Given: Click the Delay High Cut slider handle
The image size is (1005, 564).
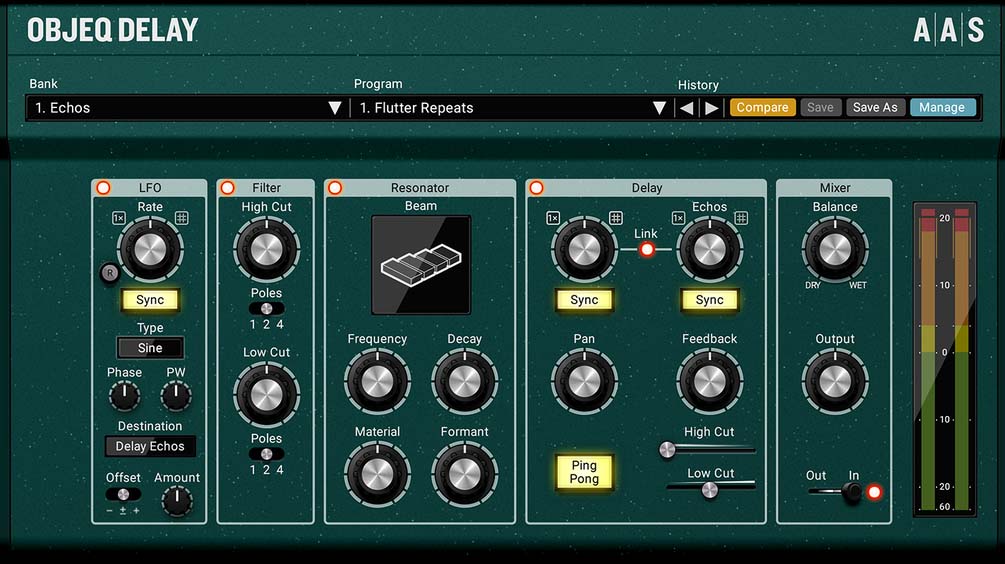Looking at the screenshot, I should (x=667, y=450).
